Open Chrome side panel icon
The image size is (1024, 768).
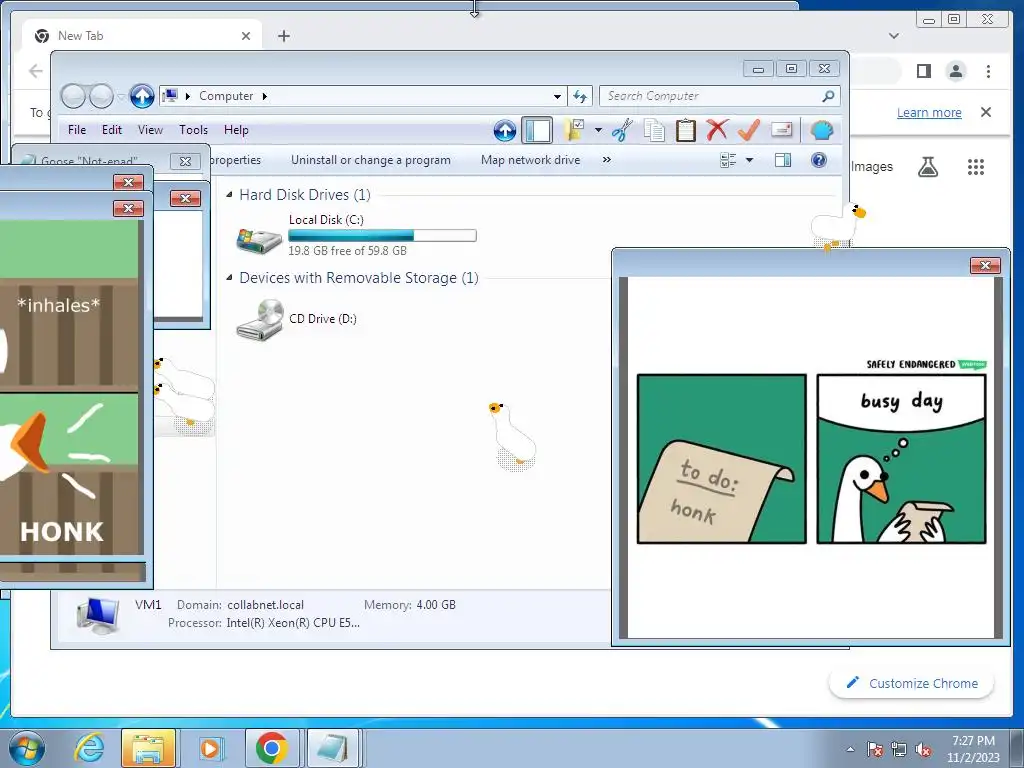923,71
